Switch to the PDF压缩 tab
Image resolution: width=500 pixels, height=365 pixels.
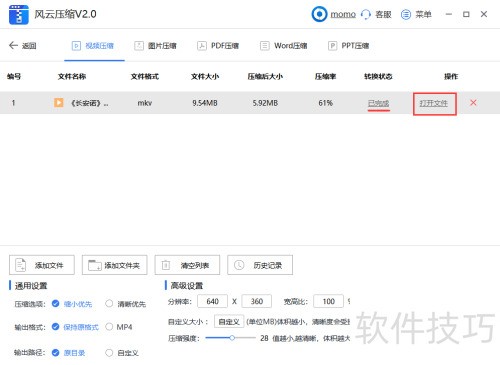pyautogui.click(x=218, y=46)
